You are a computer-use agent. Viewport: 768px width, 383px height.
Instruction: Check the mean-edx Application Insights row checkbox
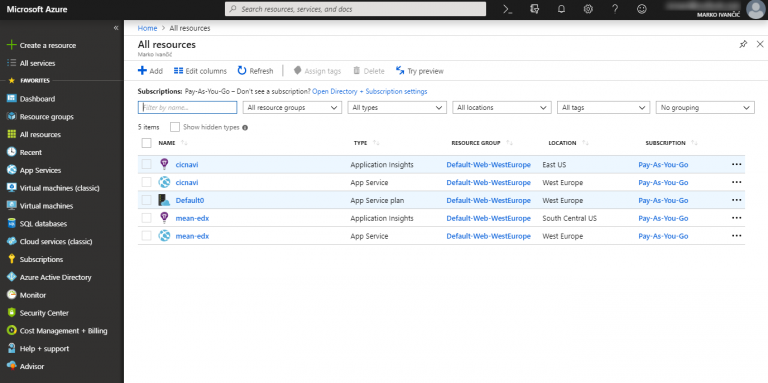coord(146,218)
